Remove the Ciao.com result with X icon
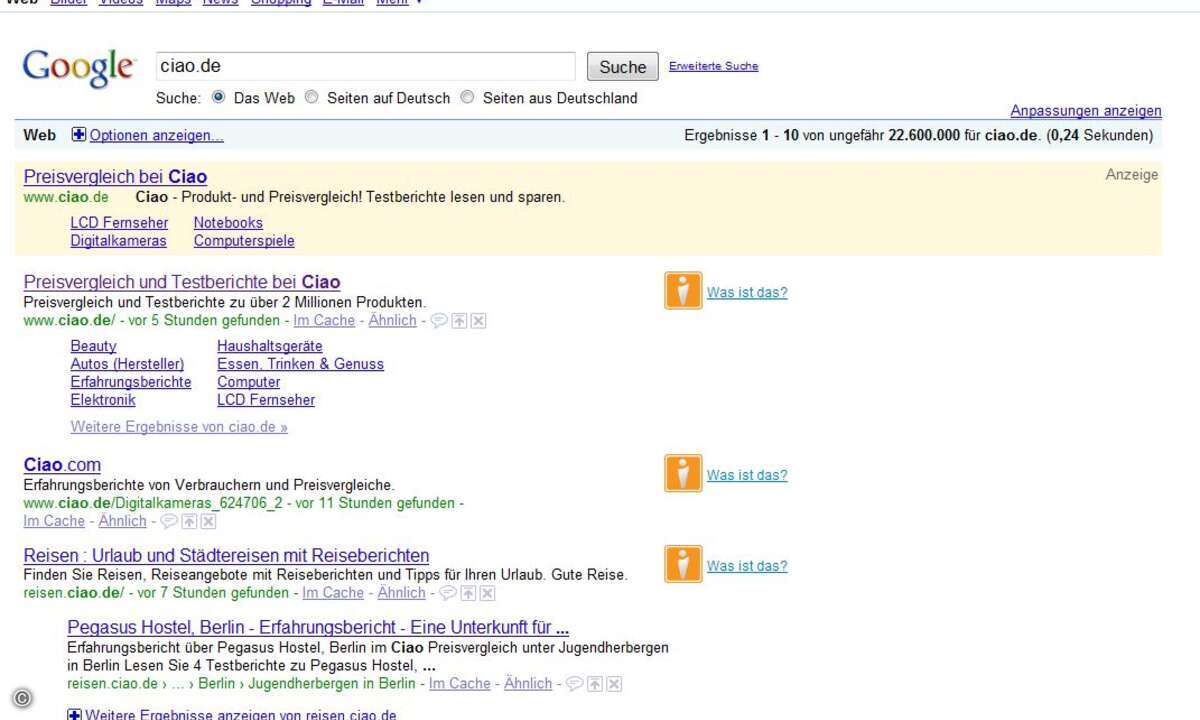Screen dimensions: 1200x720 tap(208, 521)
